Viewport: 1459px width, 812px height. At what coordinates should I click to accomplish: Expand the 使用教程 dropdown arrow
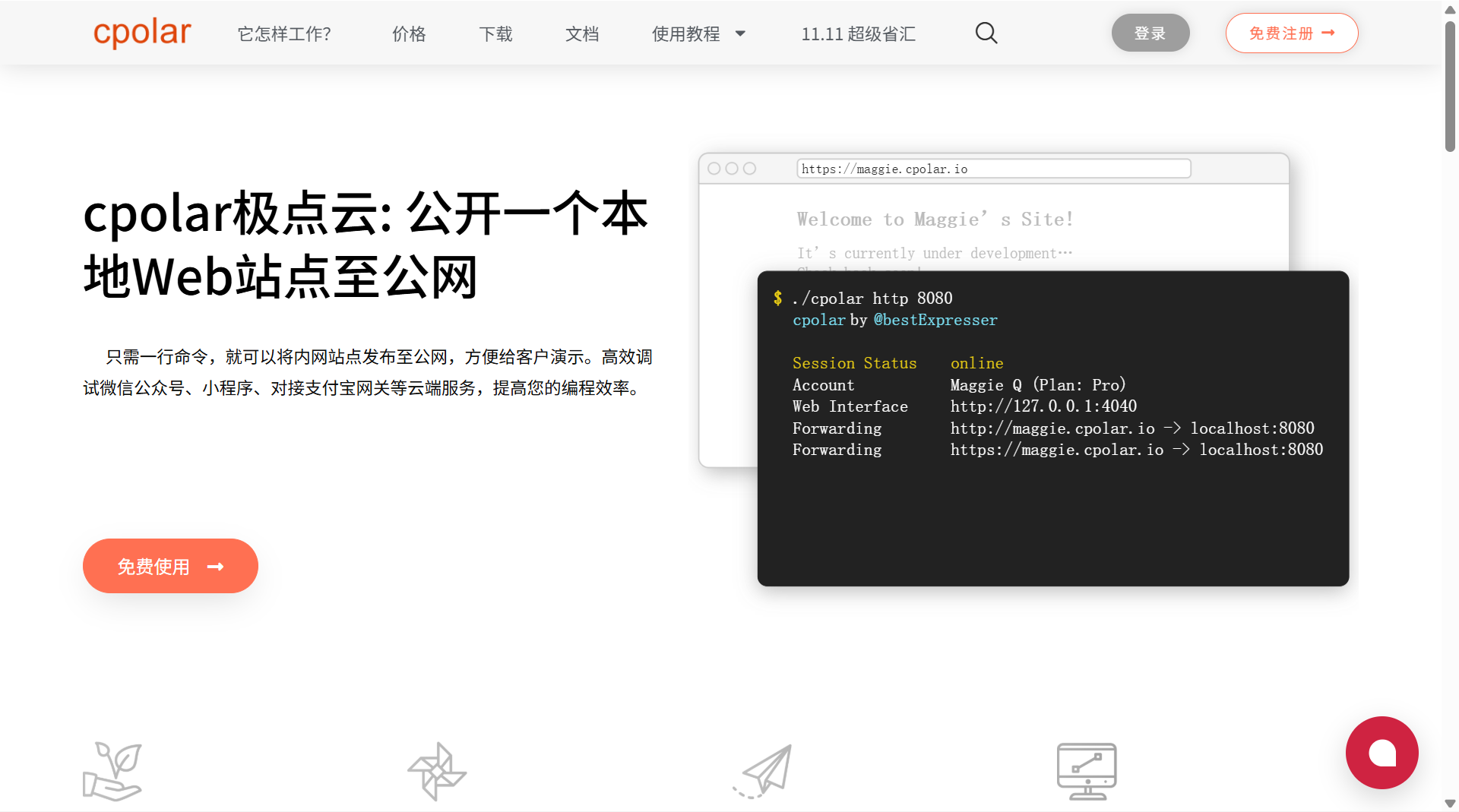pyautogui.click(x=740, y=33)
